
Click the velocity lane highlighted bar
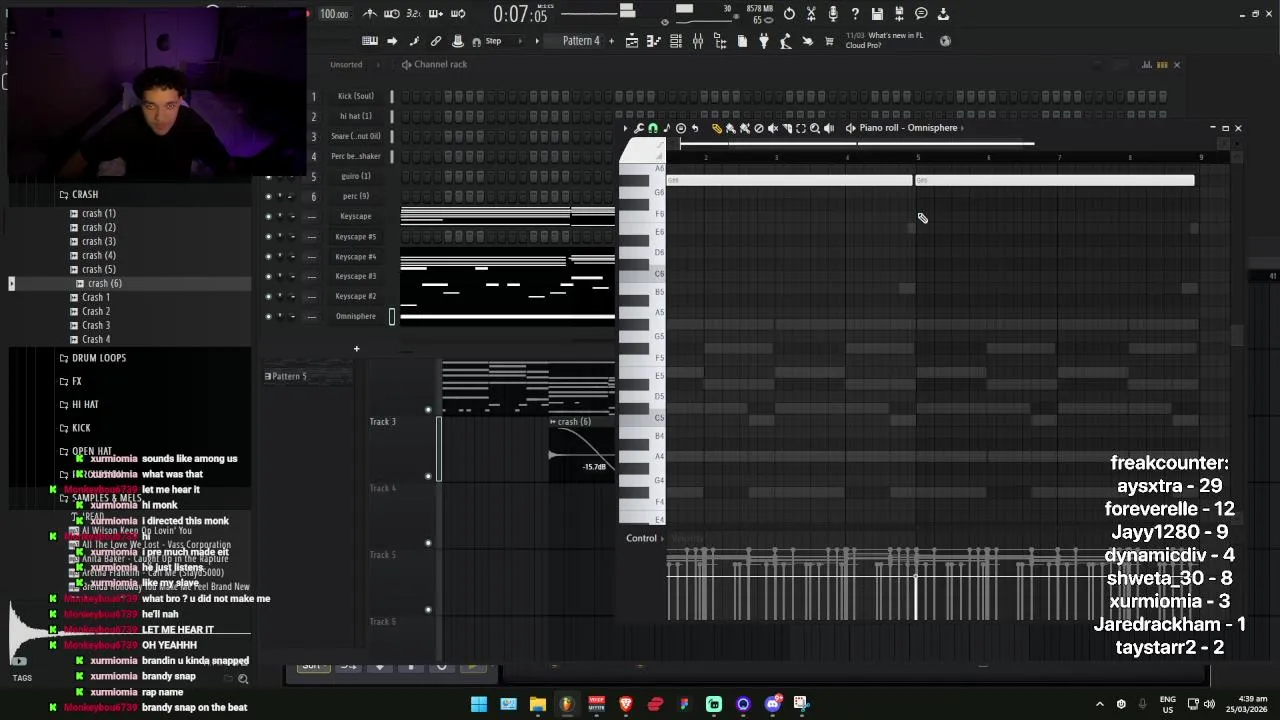915,598
